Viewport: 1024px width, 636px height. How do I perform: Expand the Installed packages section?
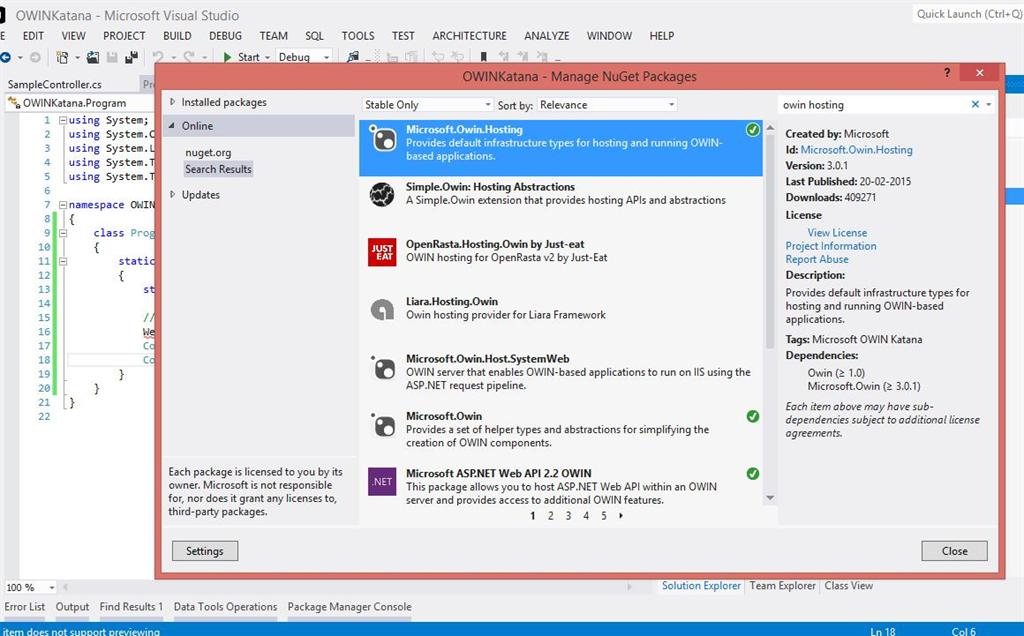pyautogui.click(x=172, y=102)
